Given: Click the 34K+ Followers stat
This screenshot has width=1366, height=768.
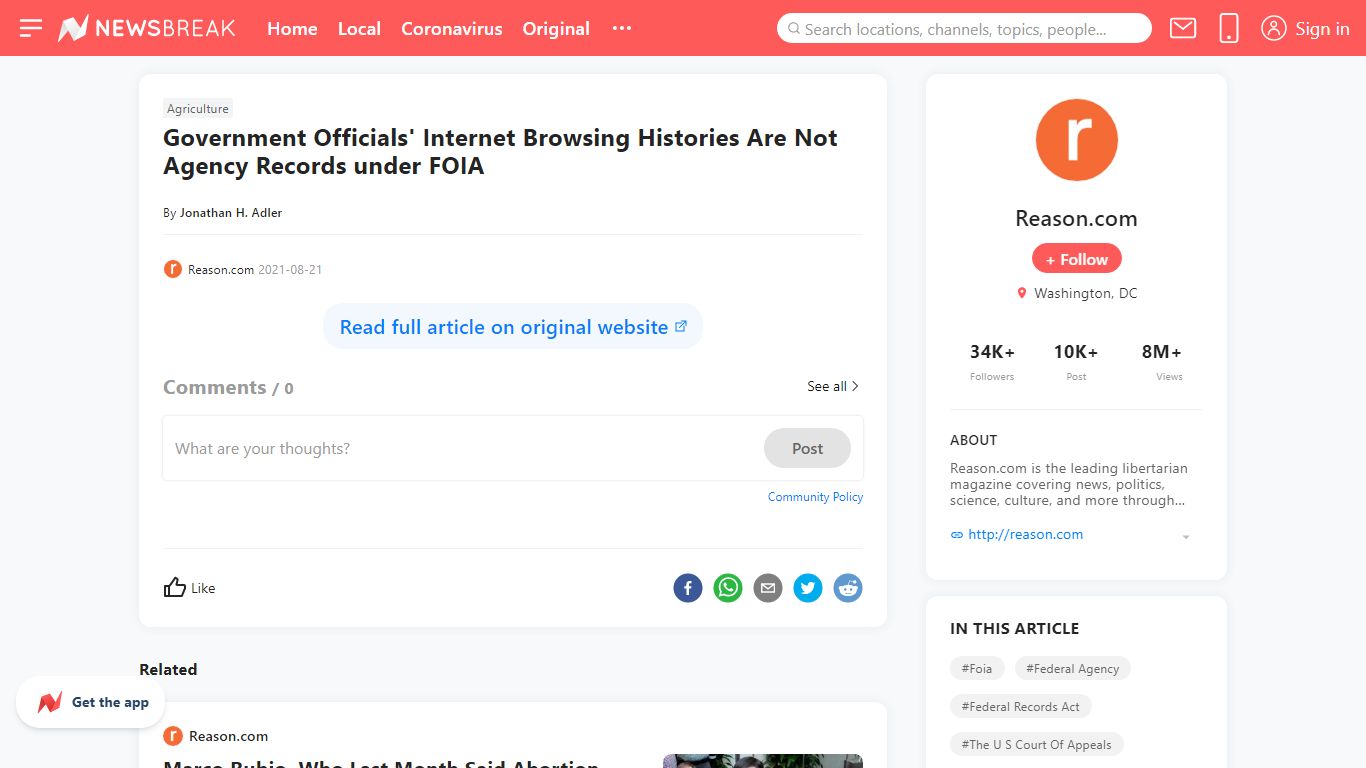Looking at the screenshot, I should click(x=992, y=361).
